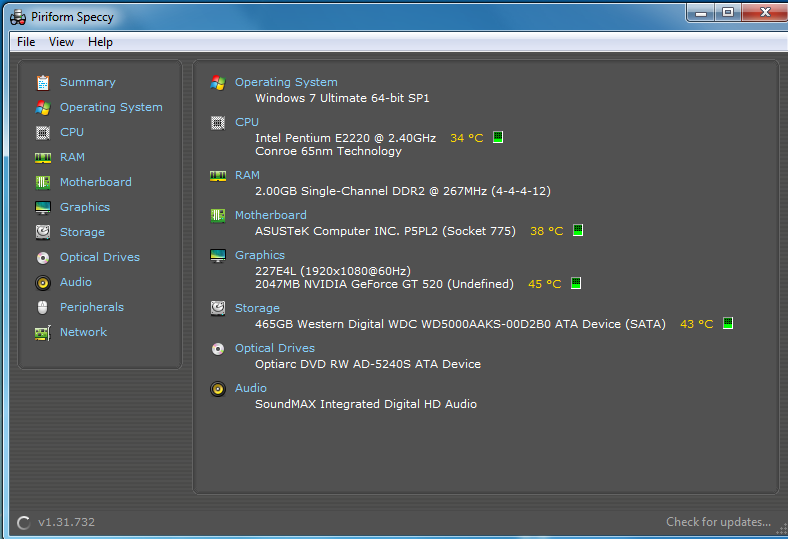
Task: Select Peripherals in the sidebar
Action: [91, 307]
